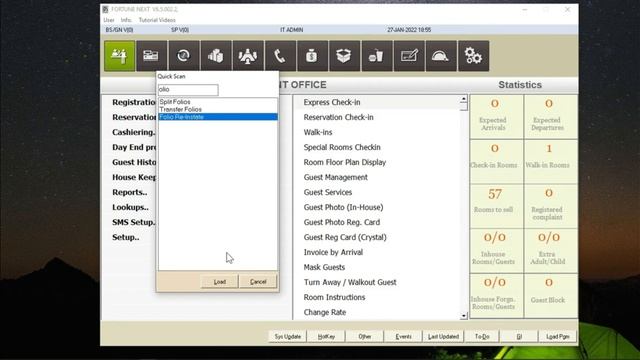The width and height of the screenshot is (640, 360).
Task: Select Express Check-in option
Action: click(x=332, y=102)
